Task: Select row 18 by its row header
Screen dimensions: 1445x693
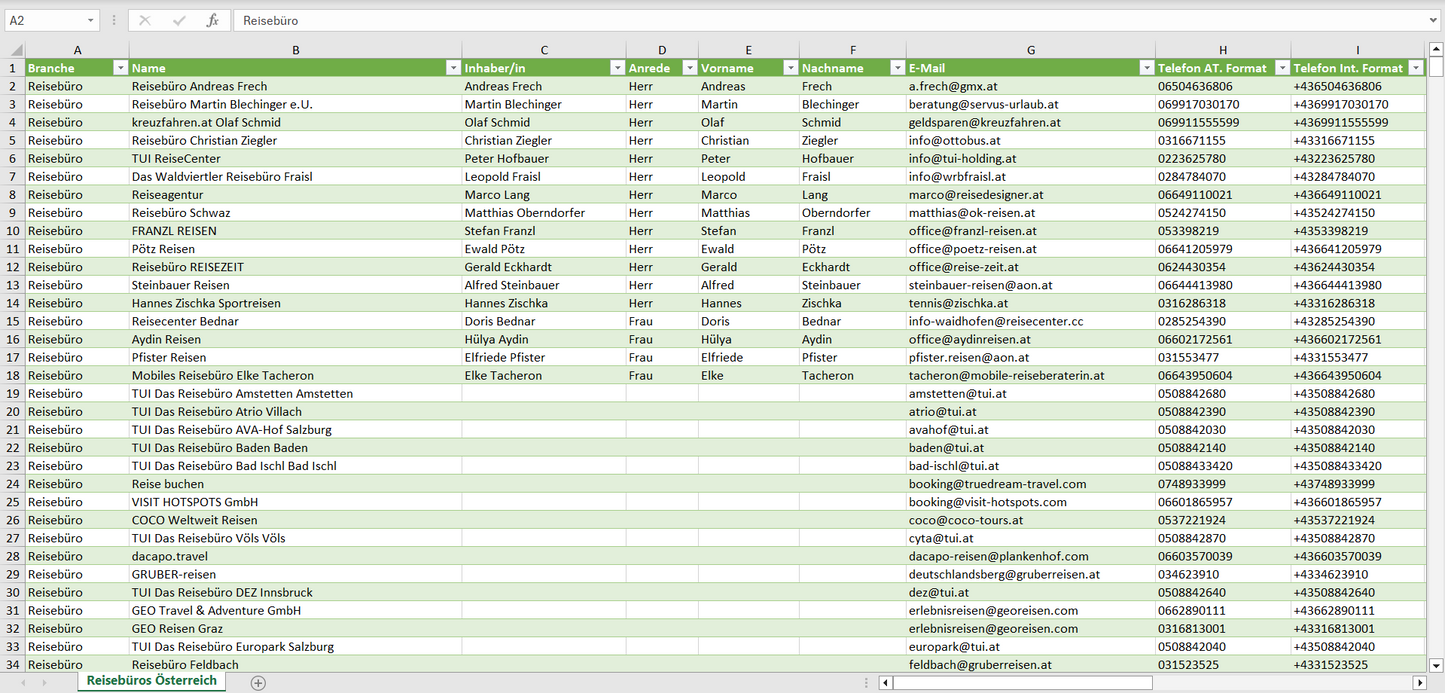Action: coord(12,375)
